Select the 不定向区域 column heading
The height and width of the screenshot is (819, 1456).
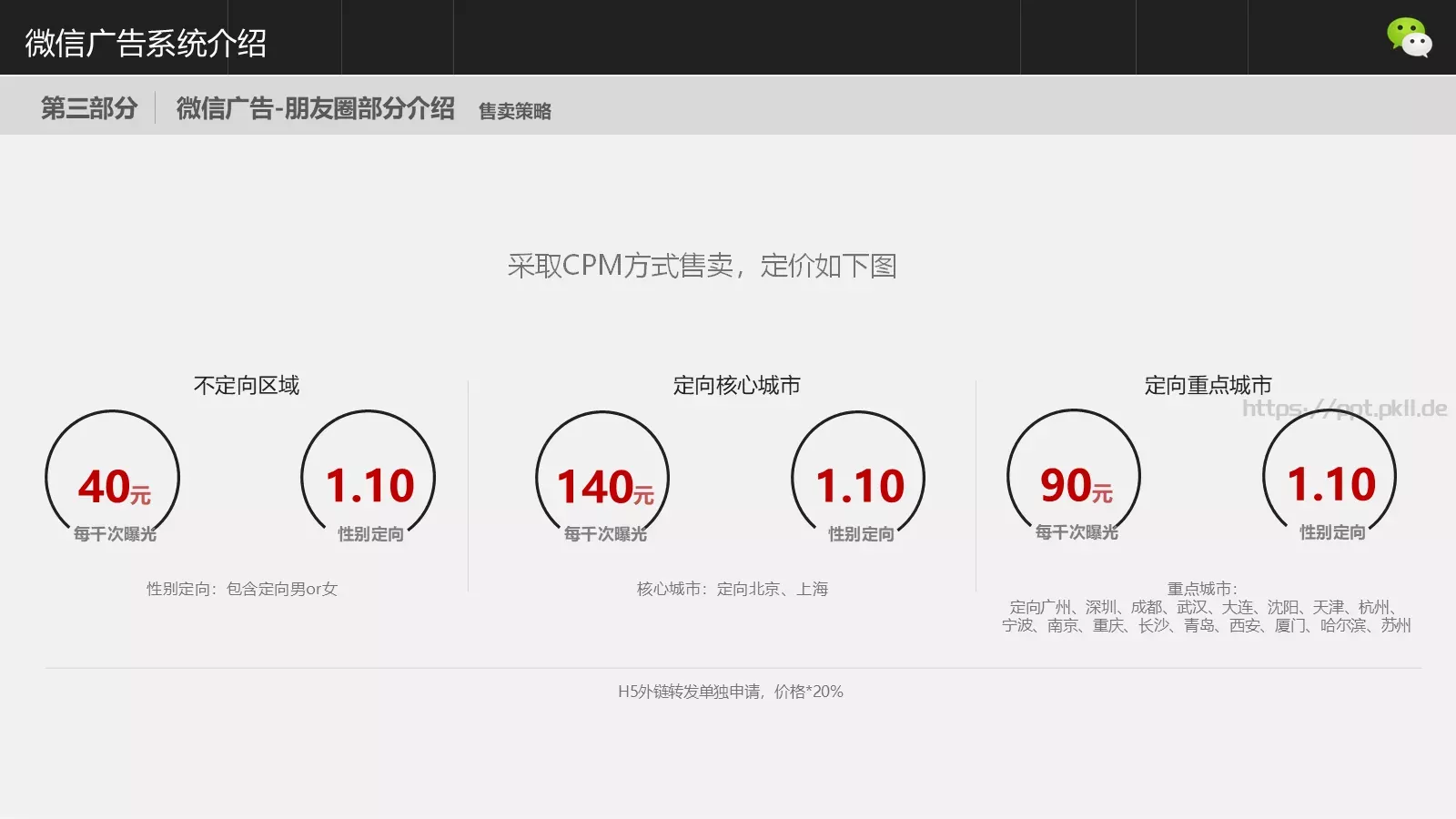pos(247,386)
